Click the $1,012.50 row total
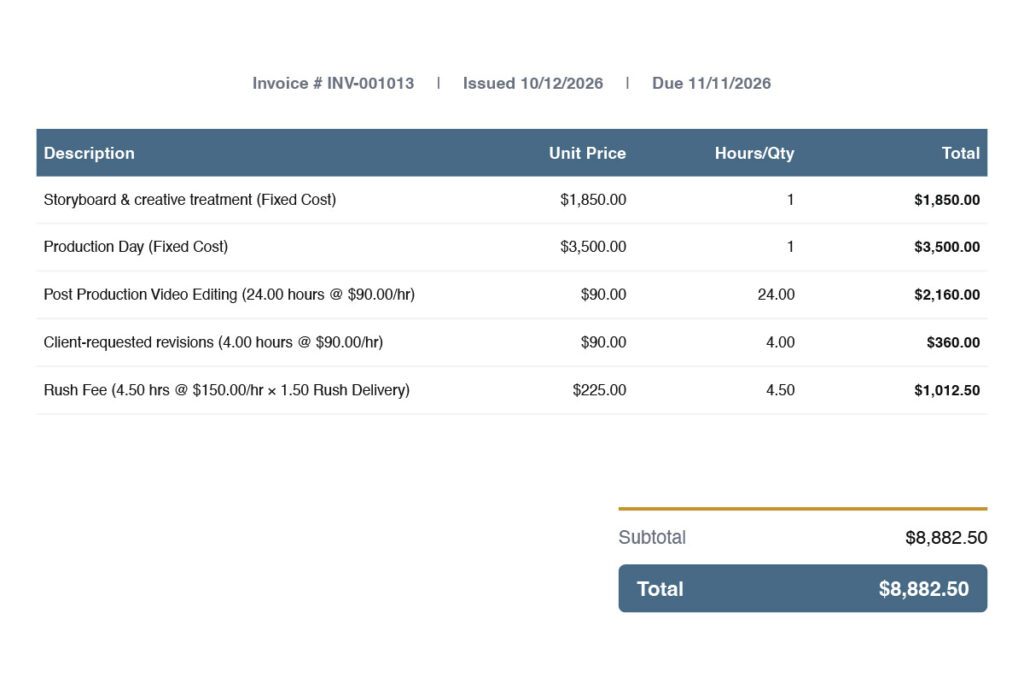 947,390
